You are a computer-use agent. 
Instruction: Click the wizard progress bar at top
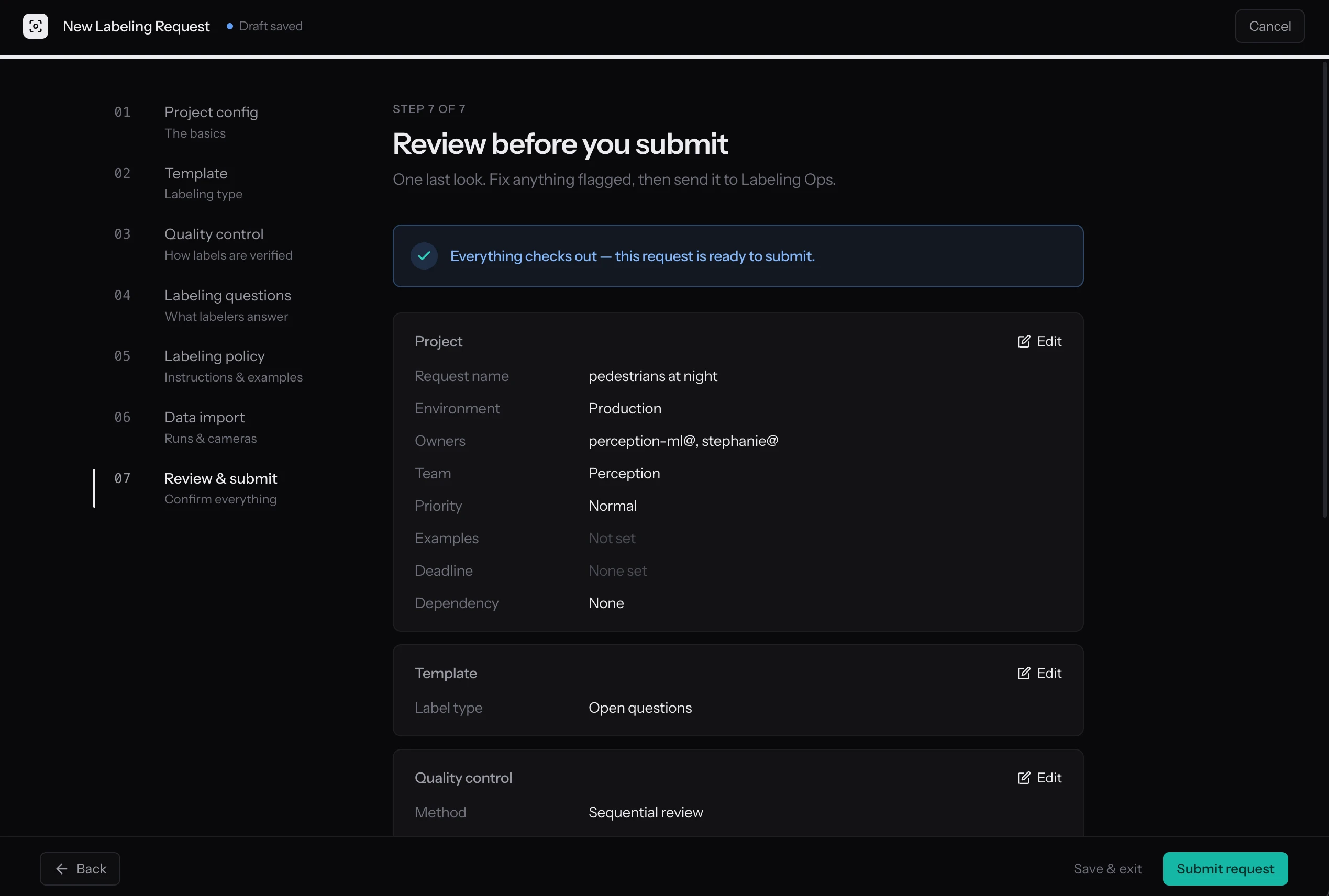click(664, 57)
